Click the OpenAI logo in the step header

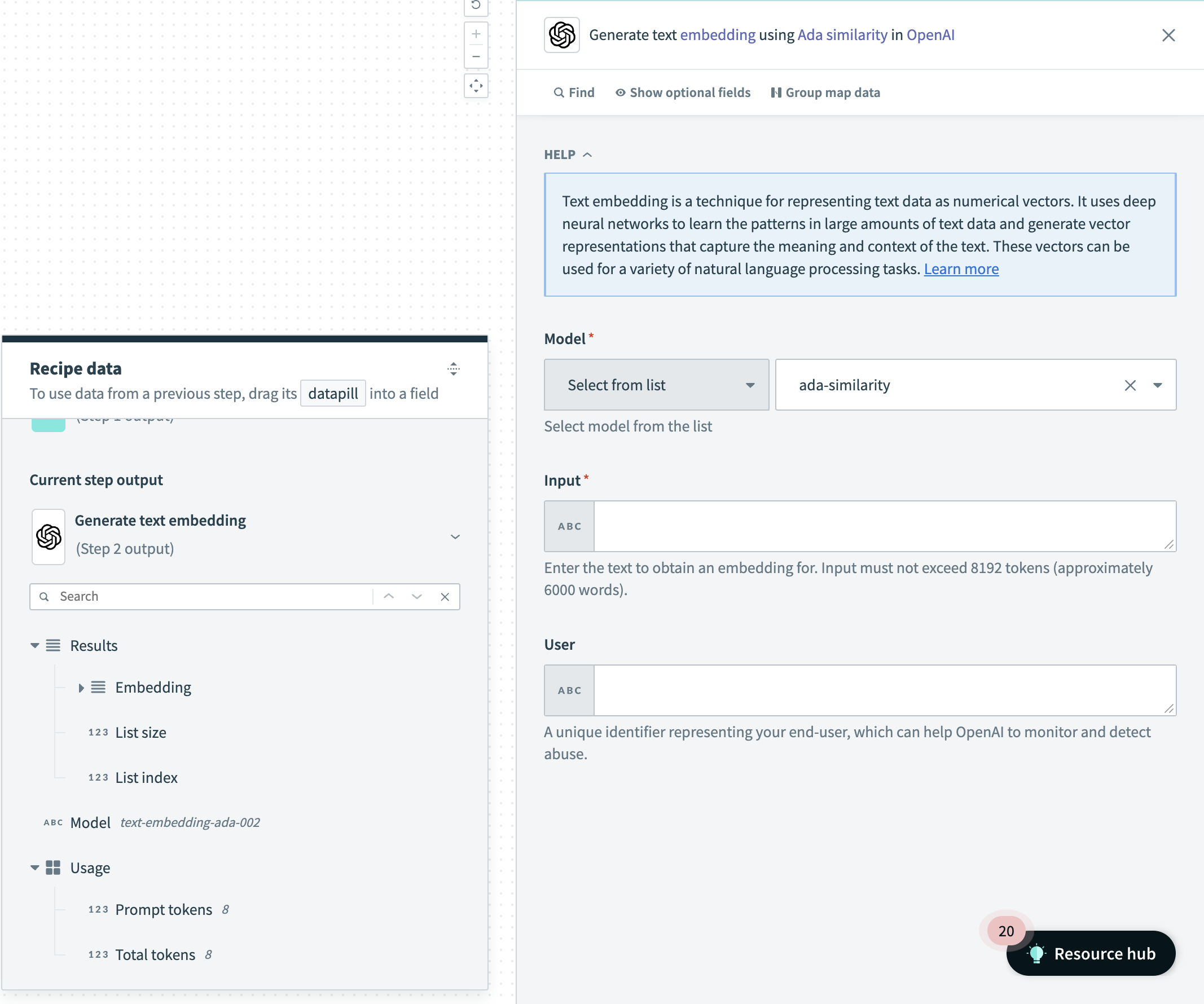(x=562, y=35)
